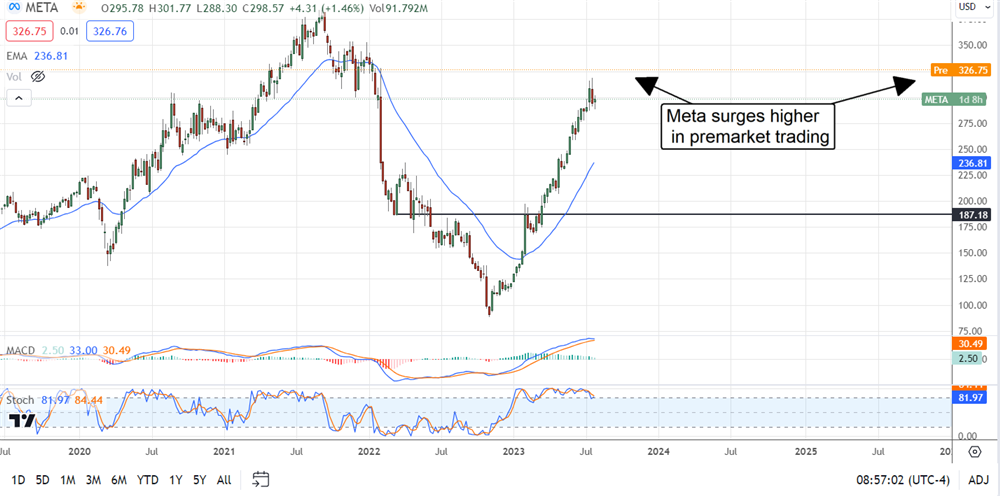Click the blue 236.81 EMA axis label
This screenshot has height=496, width=1000.
pyautogui.click(x=971, y=163)
